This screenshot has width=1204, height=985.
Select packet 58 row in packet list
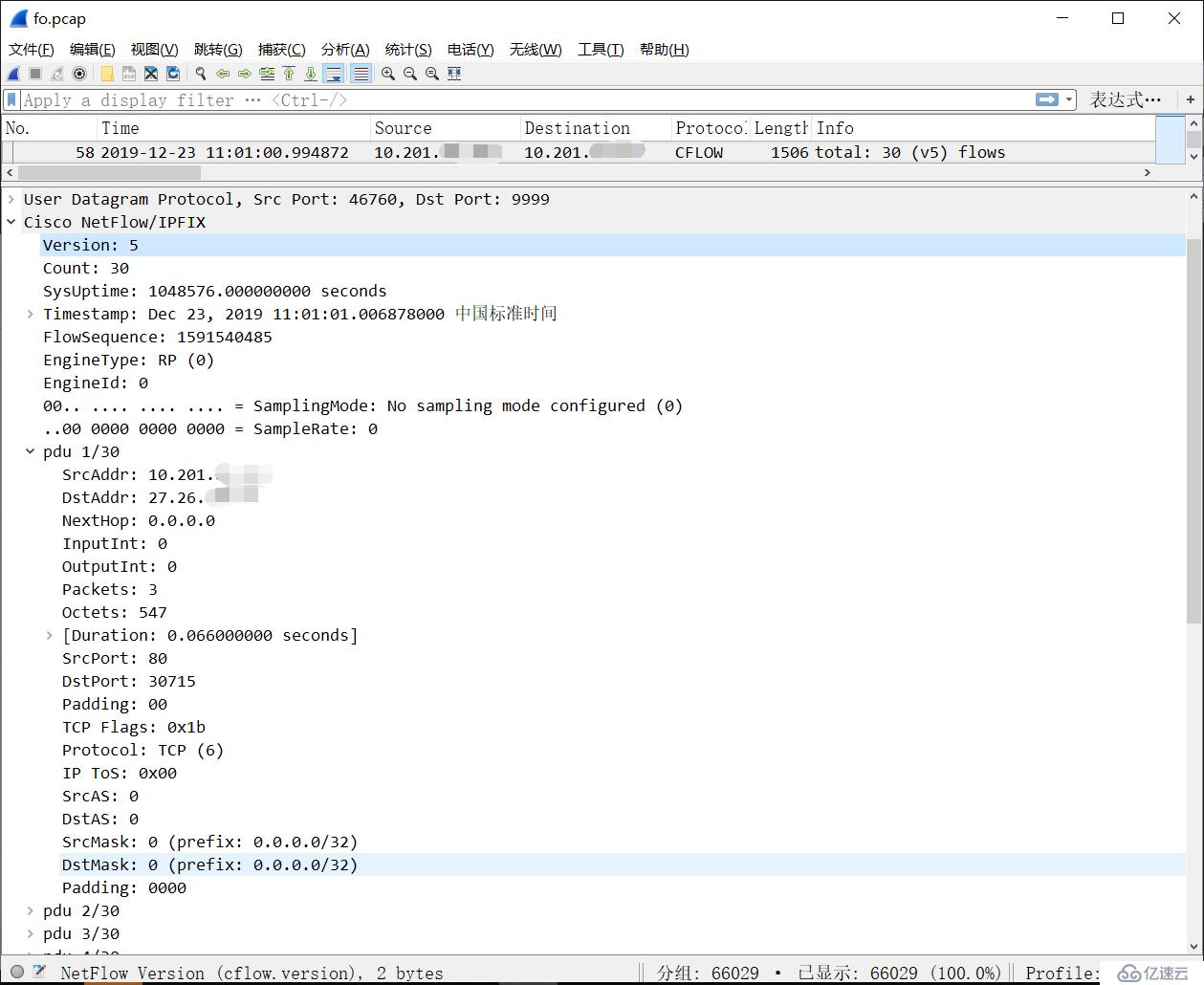pyautogui.click(x=579, y=152)
